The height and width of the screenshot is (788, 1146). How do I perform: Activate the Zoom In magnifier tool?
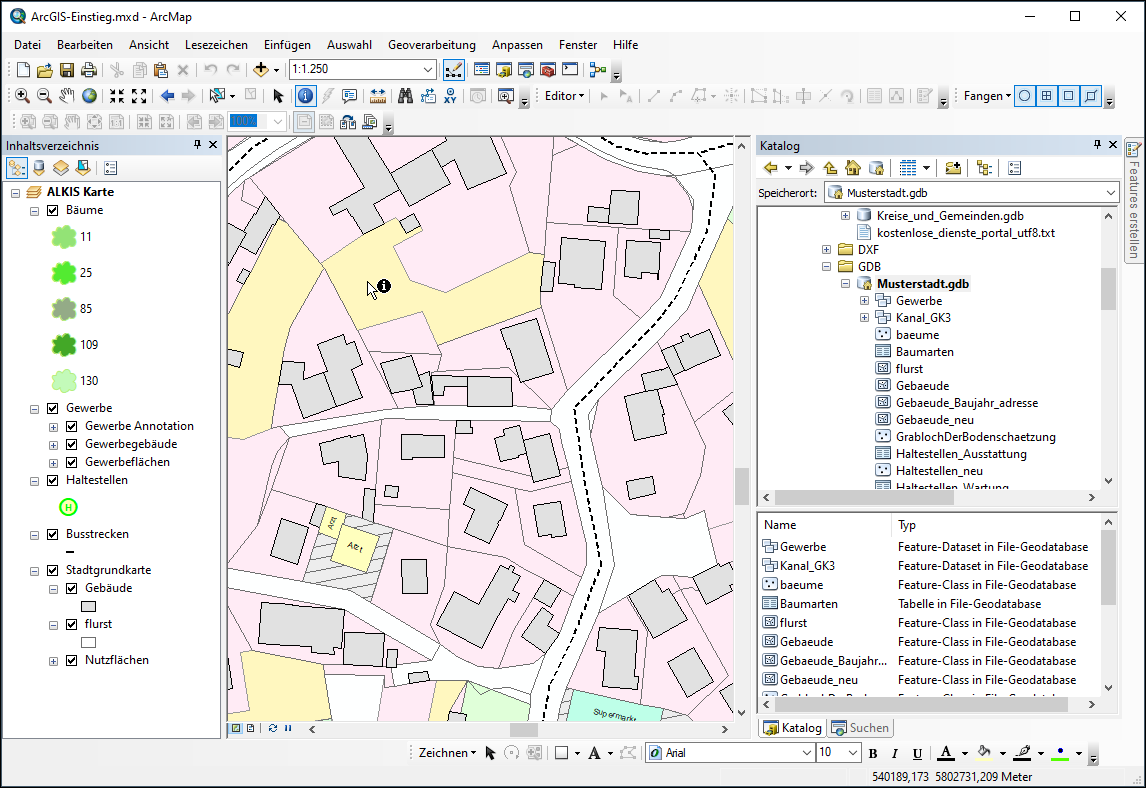coord(22,96)
